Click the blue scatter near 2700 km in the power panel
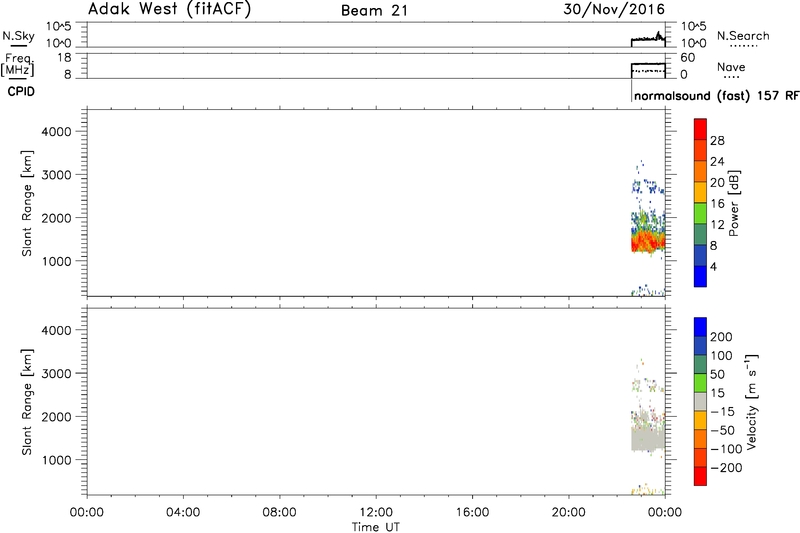800x533 pixels. 647,186
